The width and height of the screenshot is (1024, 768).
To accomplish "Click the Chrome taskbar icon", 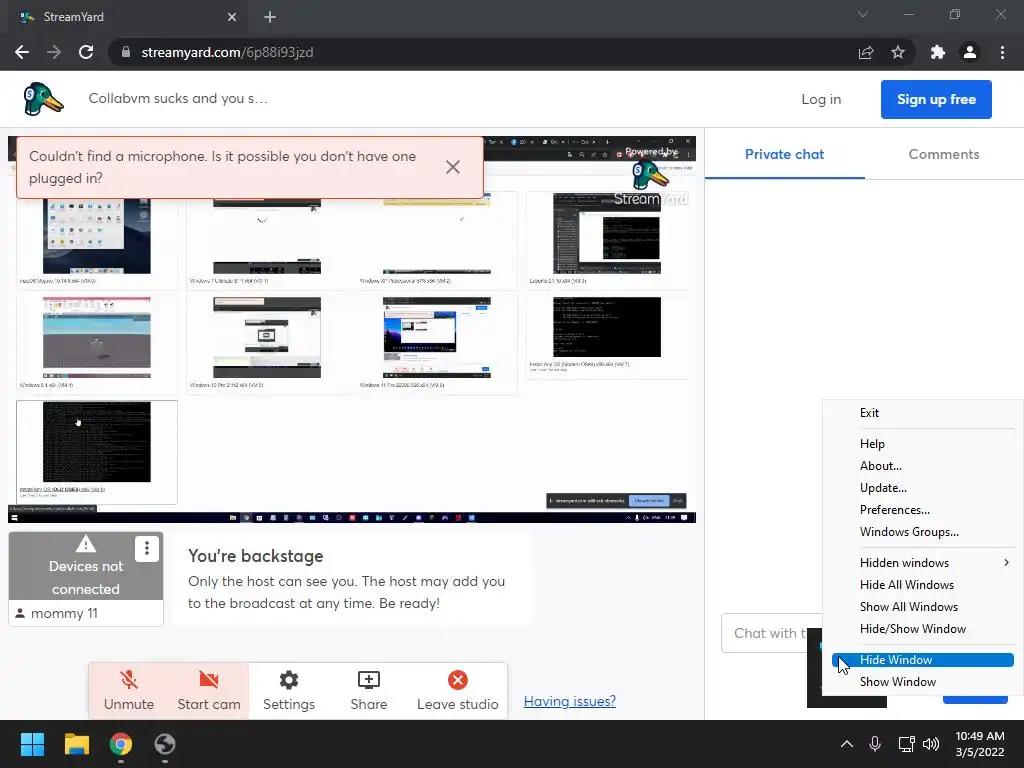I will tap(121, 744).
